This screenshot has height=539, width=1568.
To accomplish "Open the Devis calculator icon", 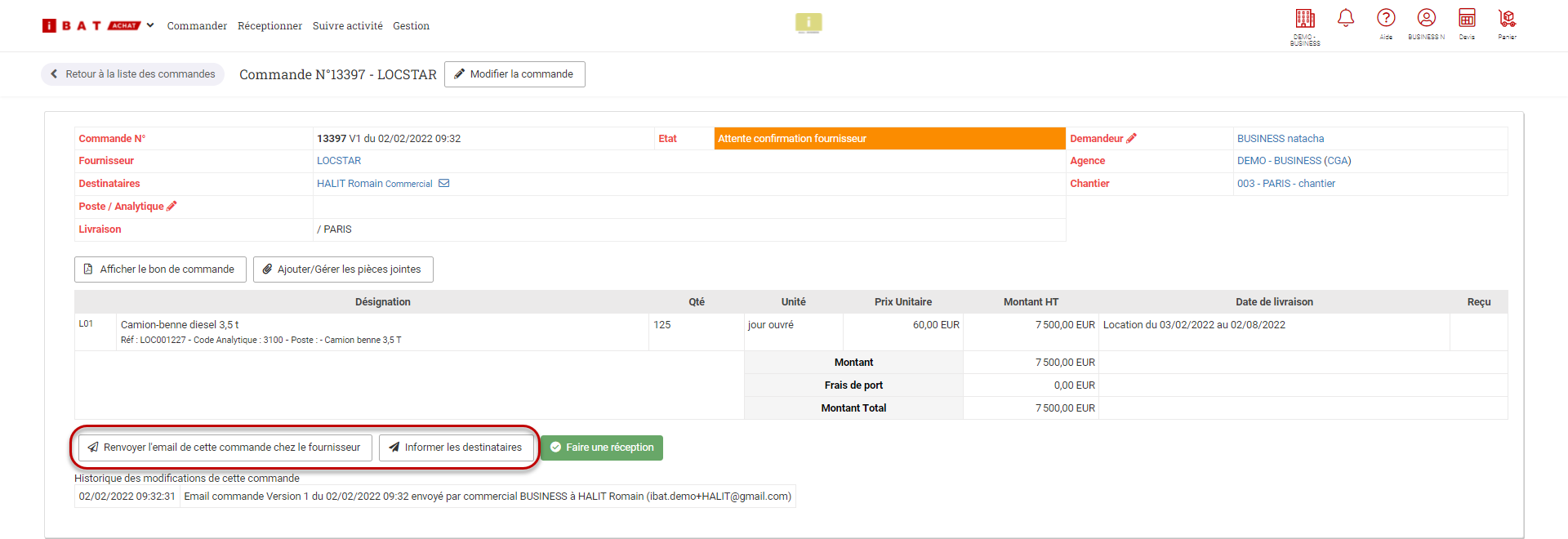I will point(1467,18).
